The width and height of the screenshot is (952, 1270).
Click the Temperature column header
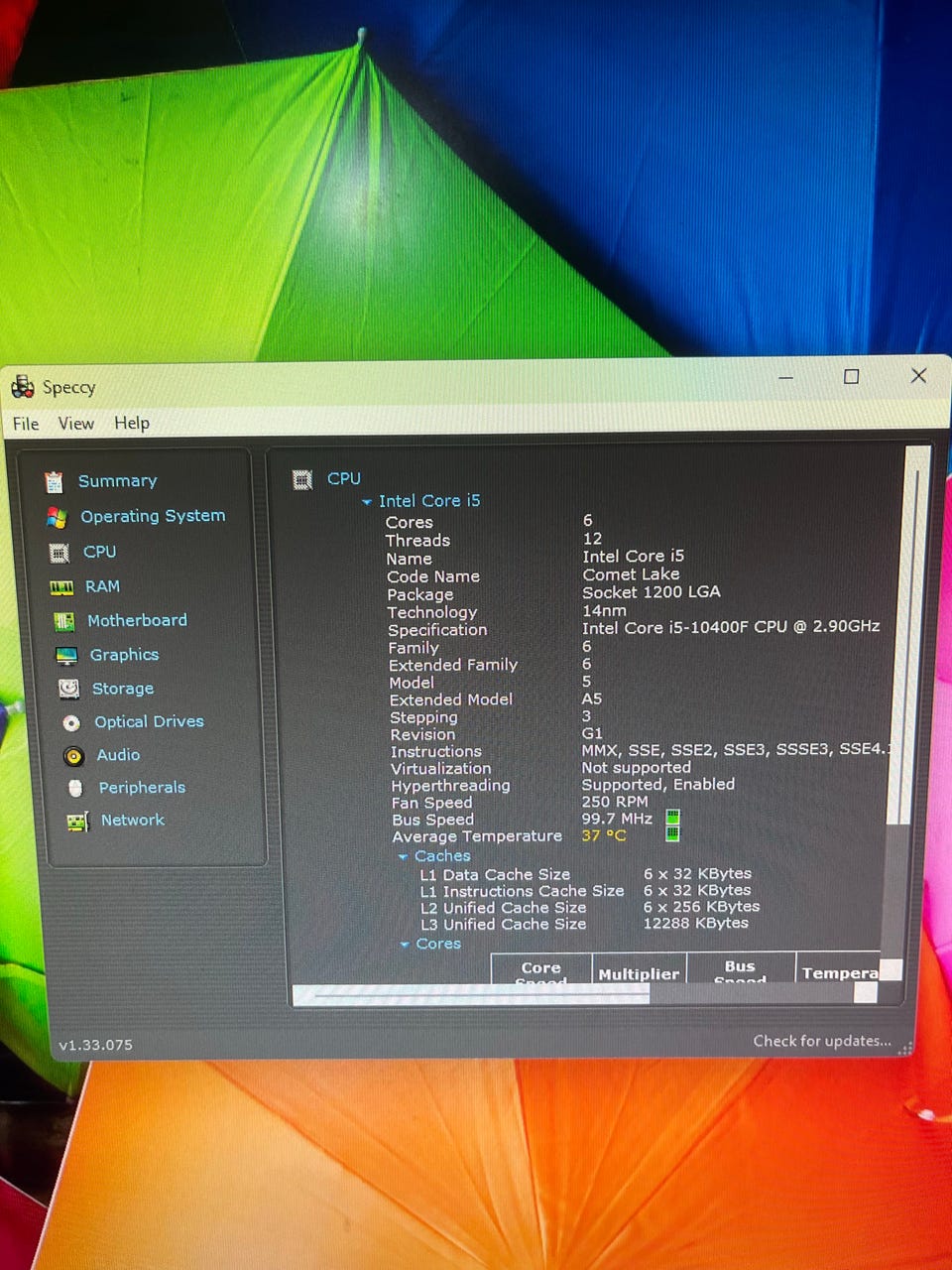coord(839,969)
